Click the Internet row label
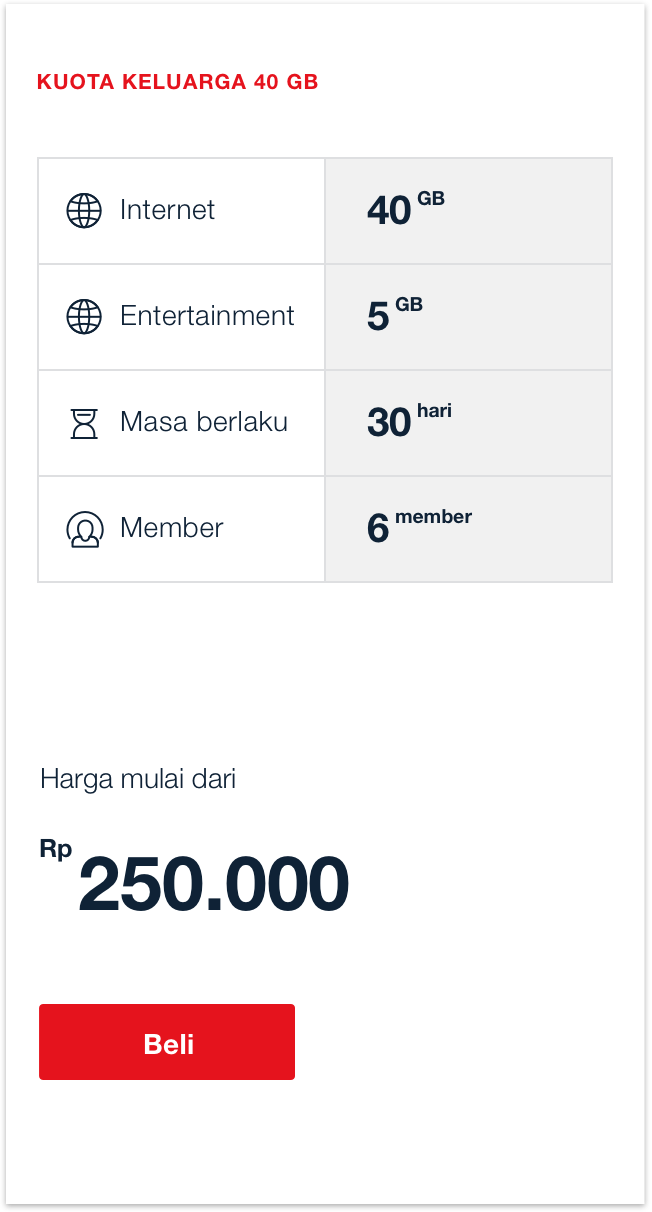 [167, 210]
